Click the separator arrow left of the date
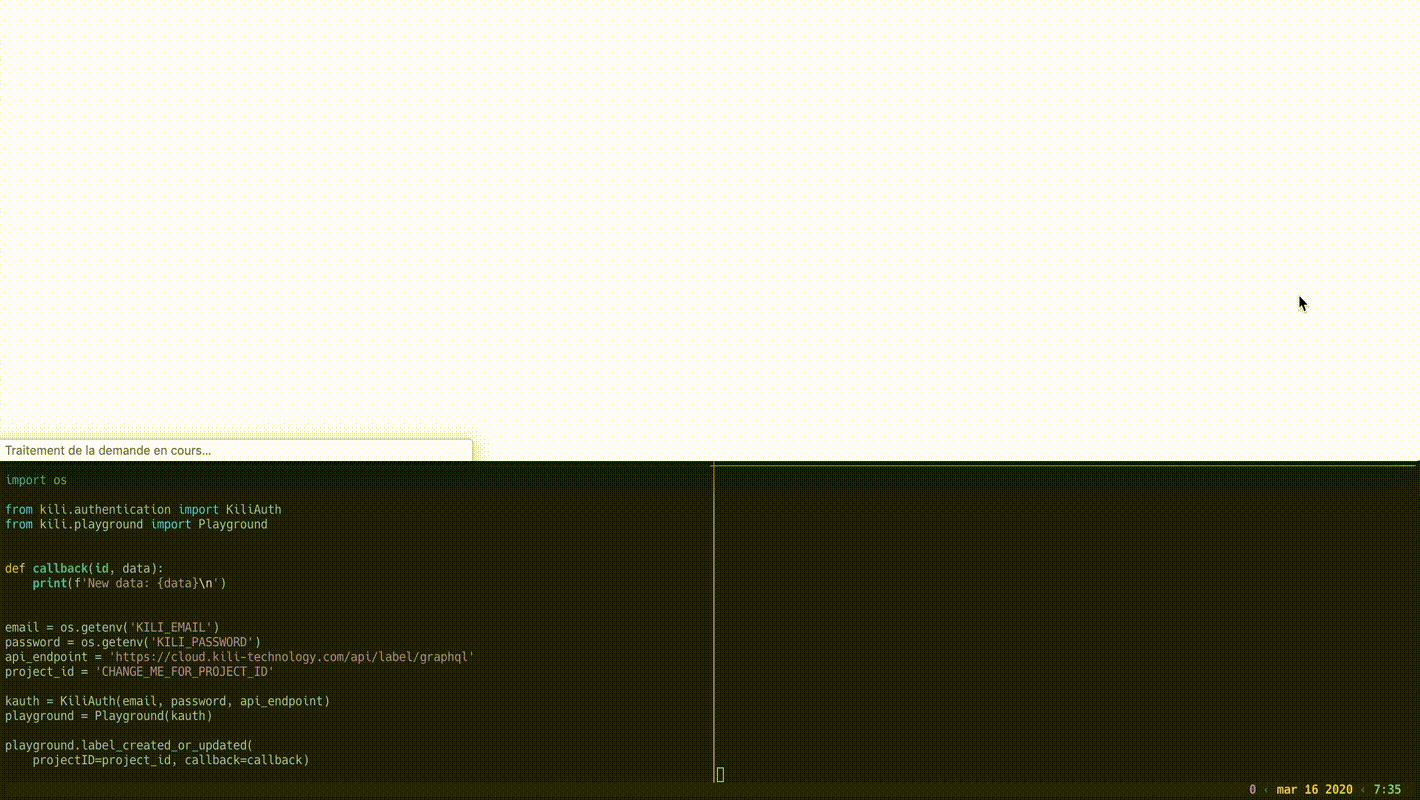This screenshot has height=800, width=1420. pyautogui.click(x=1268, y=789)
